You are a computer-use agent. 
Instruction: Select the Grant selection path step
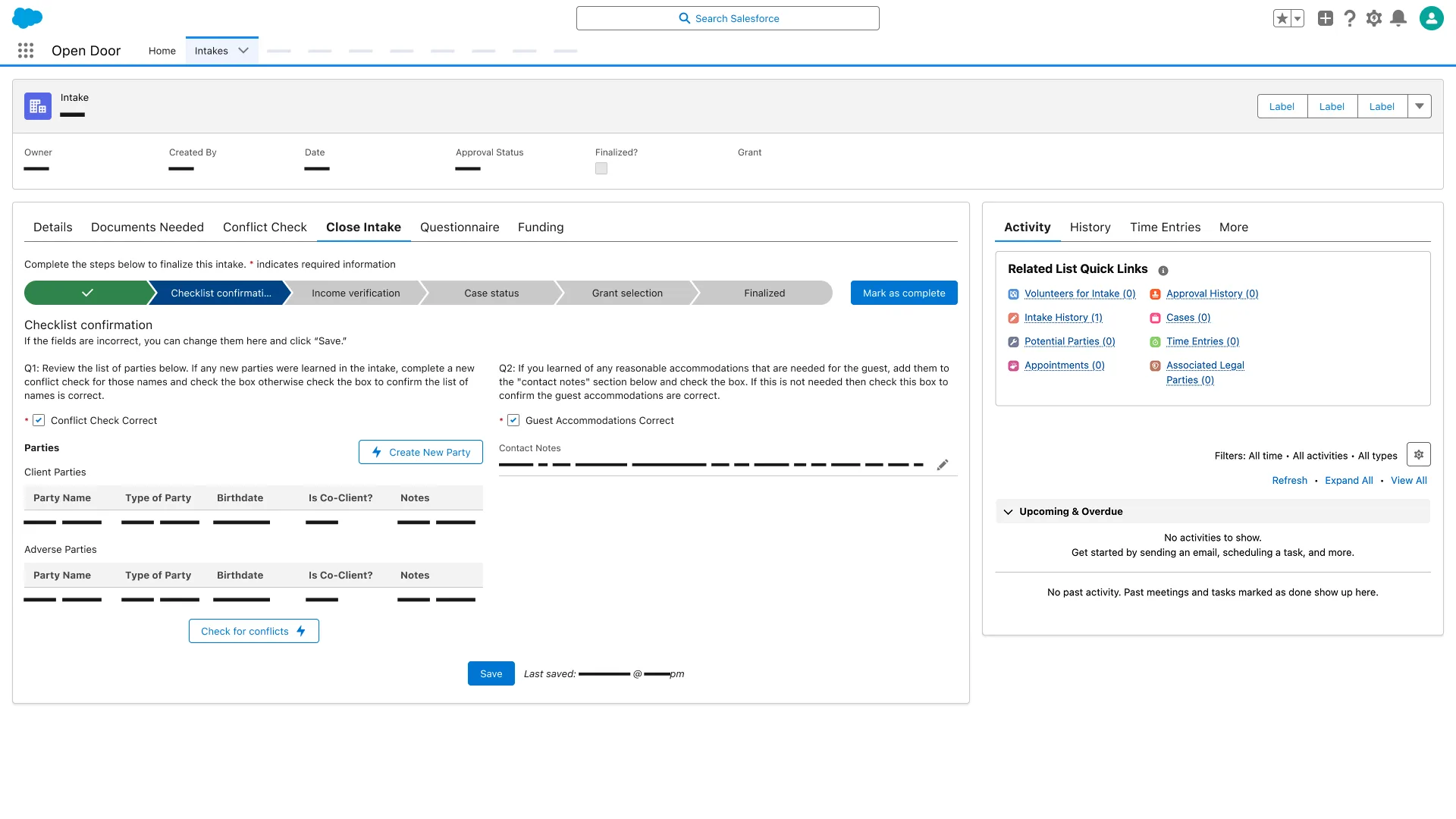tap(627, 293)
